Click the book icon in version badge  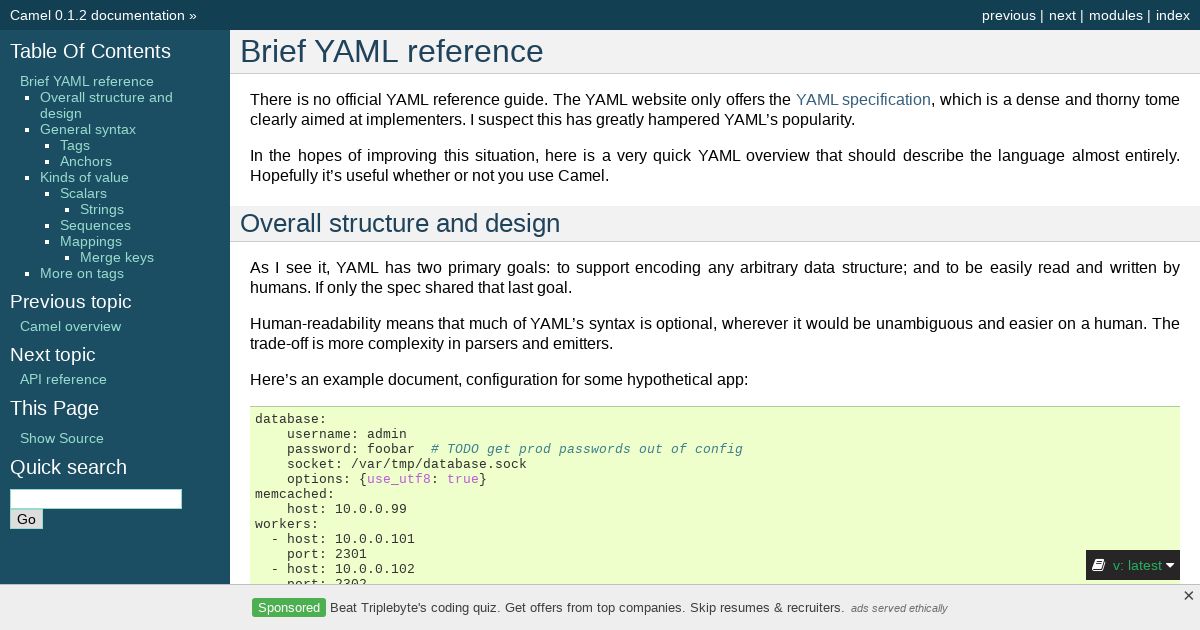click(x=1098, y=565)
